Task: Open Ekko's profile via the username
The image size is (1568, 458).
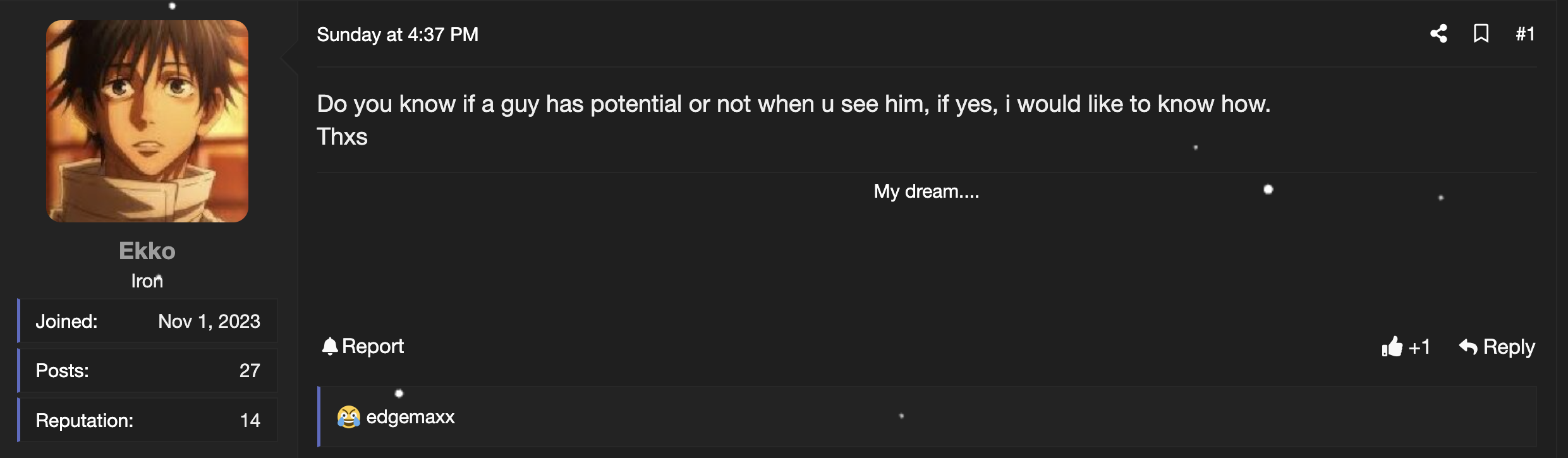Action: click(x=147, y=251)
